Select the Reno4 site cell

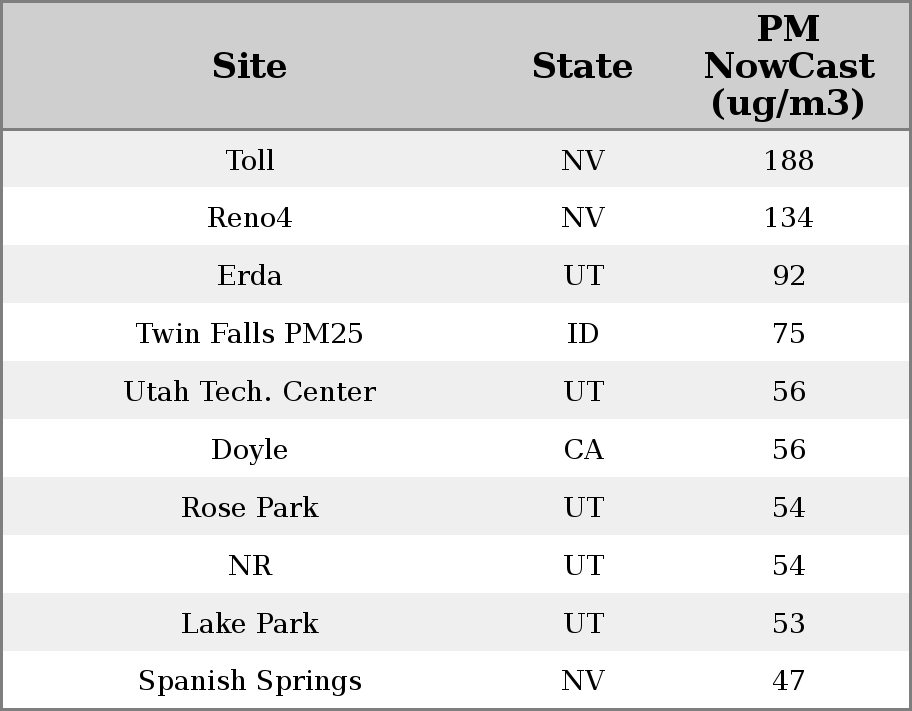pos(249,218)
